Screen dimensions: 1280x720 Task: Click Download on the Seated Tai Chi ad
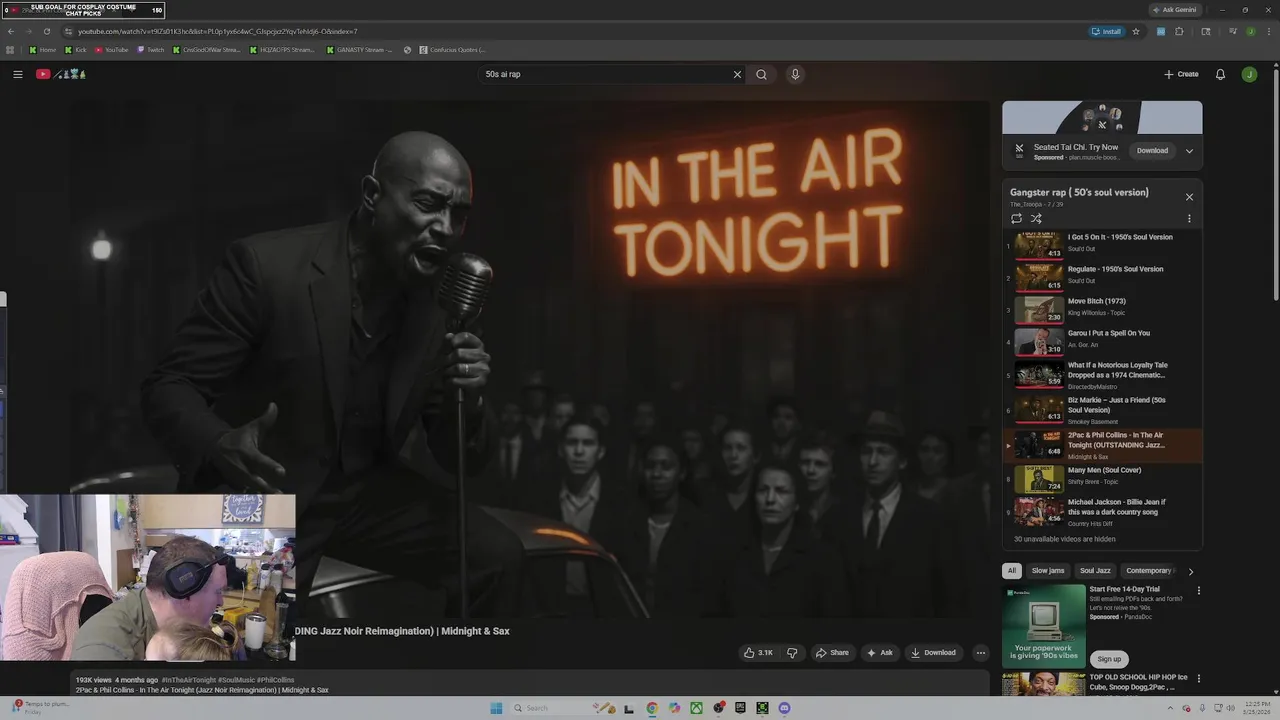pos(1152,151)
